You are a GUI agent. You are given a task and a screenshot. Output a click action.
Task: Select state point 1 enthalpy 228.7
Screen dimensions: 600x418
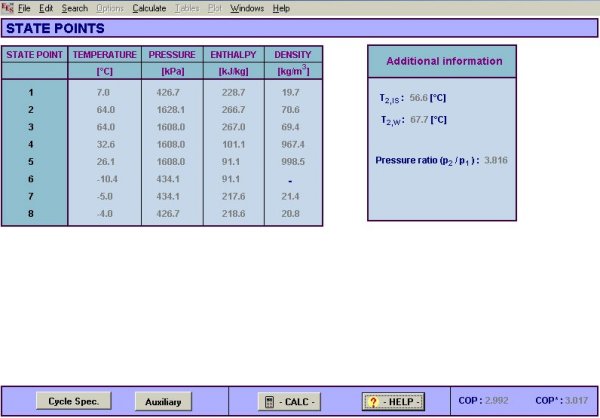(x=233, y=92)
